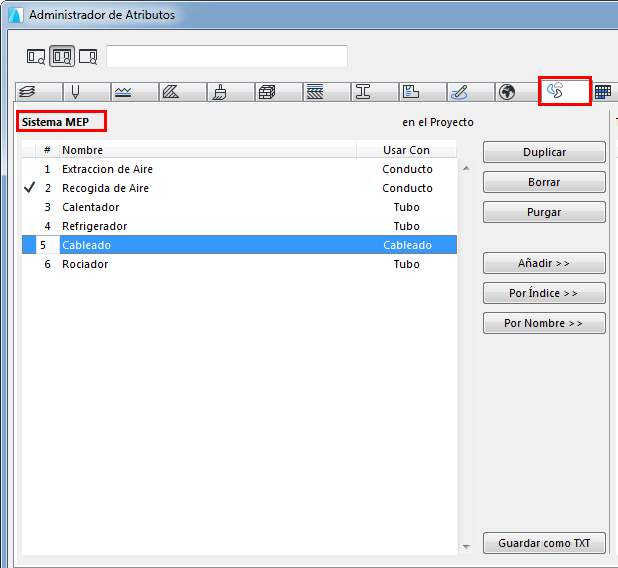Sort list by the Nombre column header

click(x=208, y=150)
